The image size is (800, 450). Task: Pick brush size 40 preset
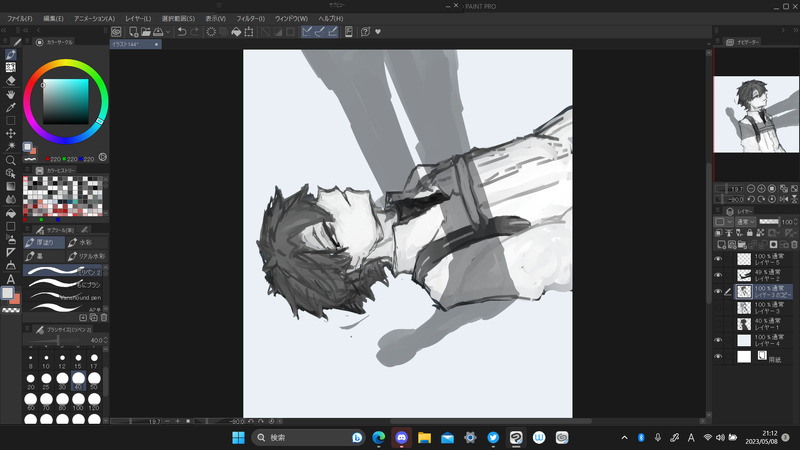point(78,381)
